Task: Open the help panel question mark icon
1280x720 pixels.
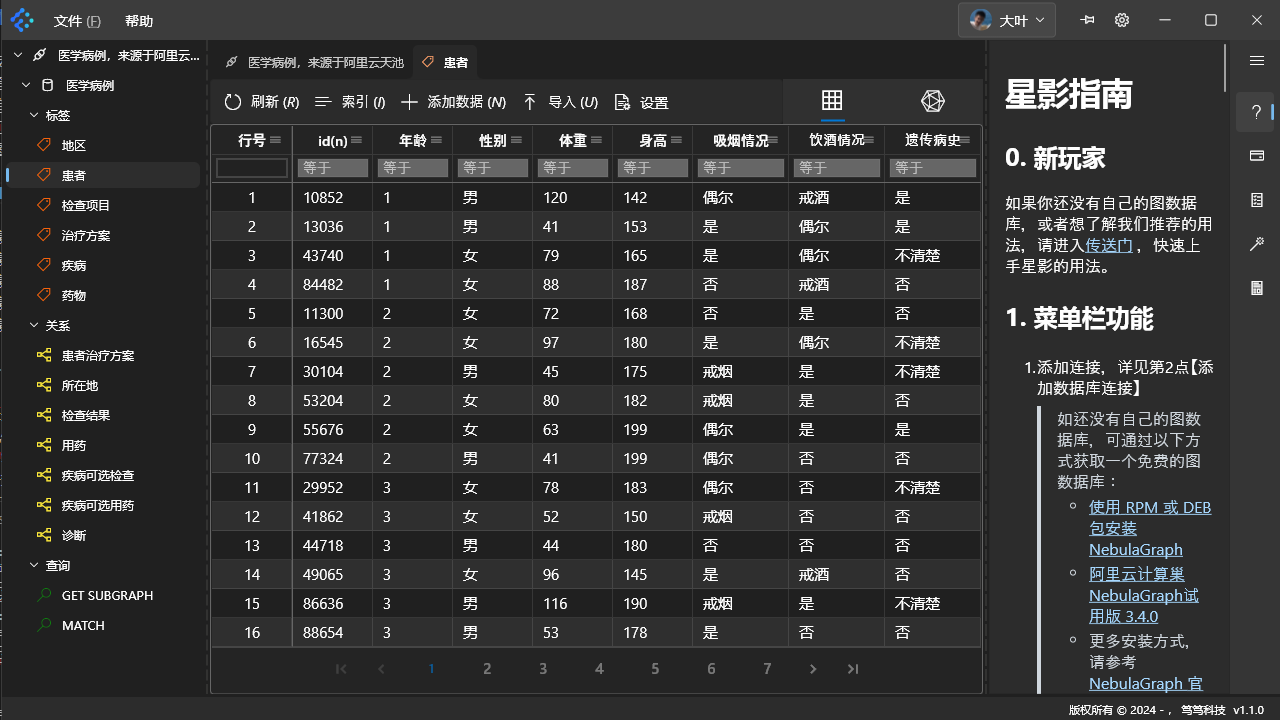Action: coord(1255,111)
